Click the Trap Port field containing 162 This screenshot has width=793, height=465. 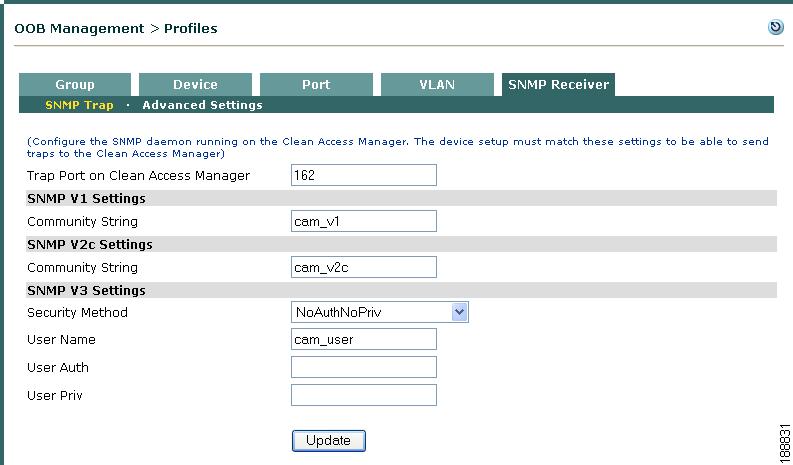(x=364, y=175)
